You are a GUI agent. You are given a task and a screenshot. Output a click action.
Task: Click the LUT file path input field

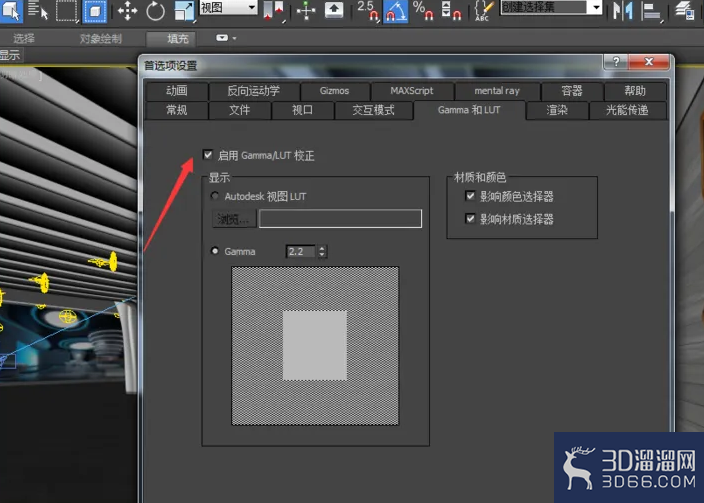coord(340,219)
